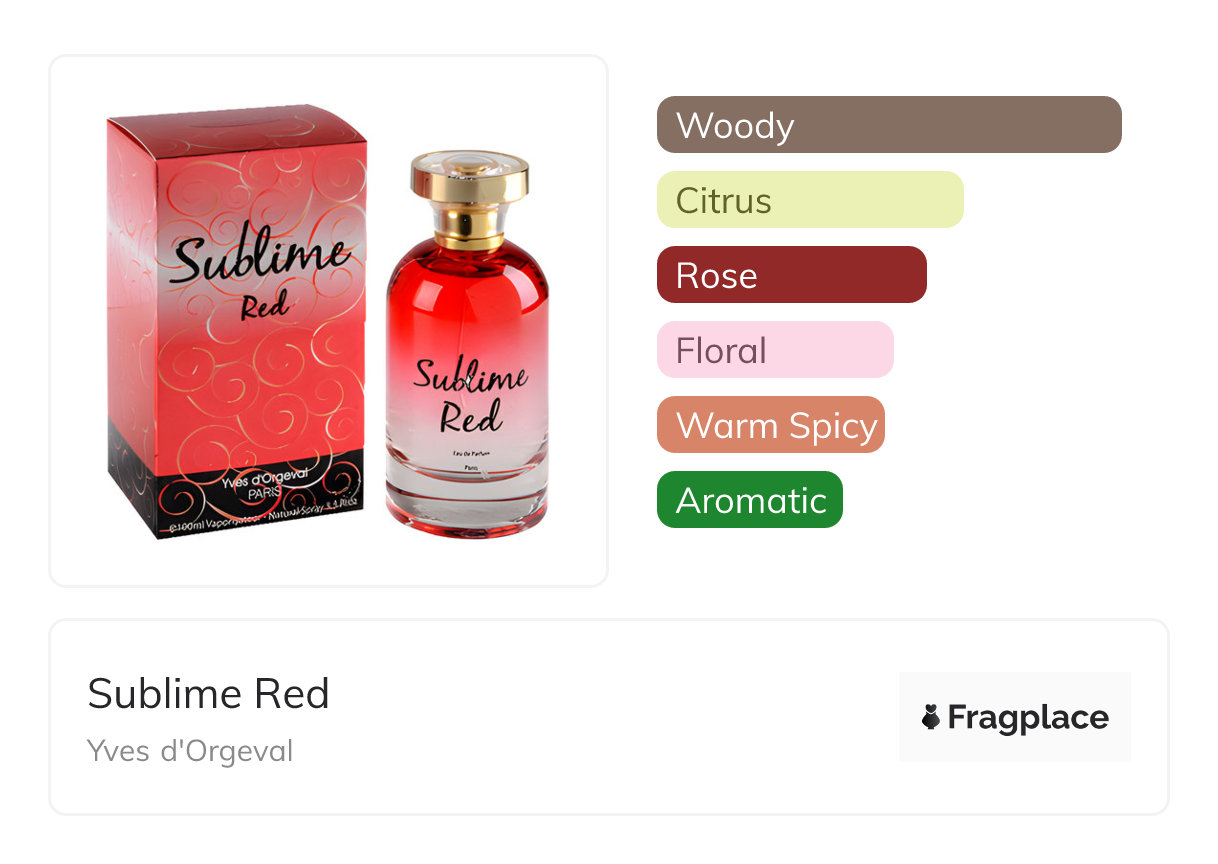Choose the Rose accord bar
This screenshot has height=864, width=1218.
pyautogui.click(x=792, y=275)
